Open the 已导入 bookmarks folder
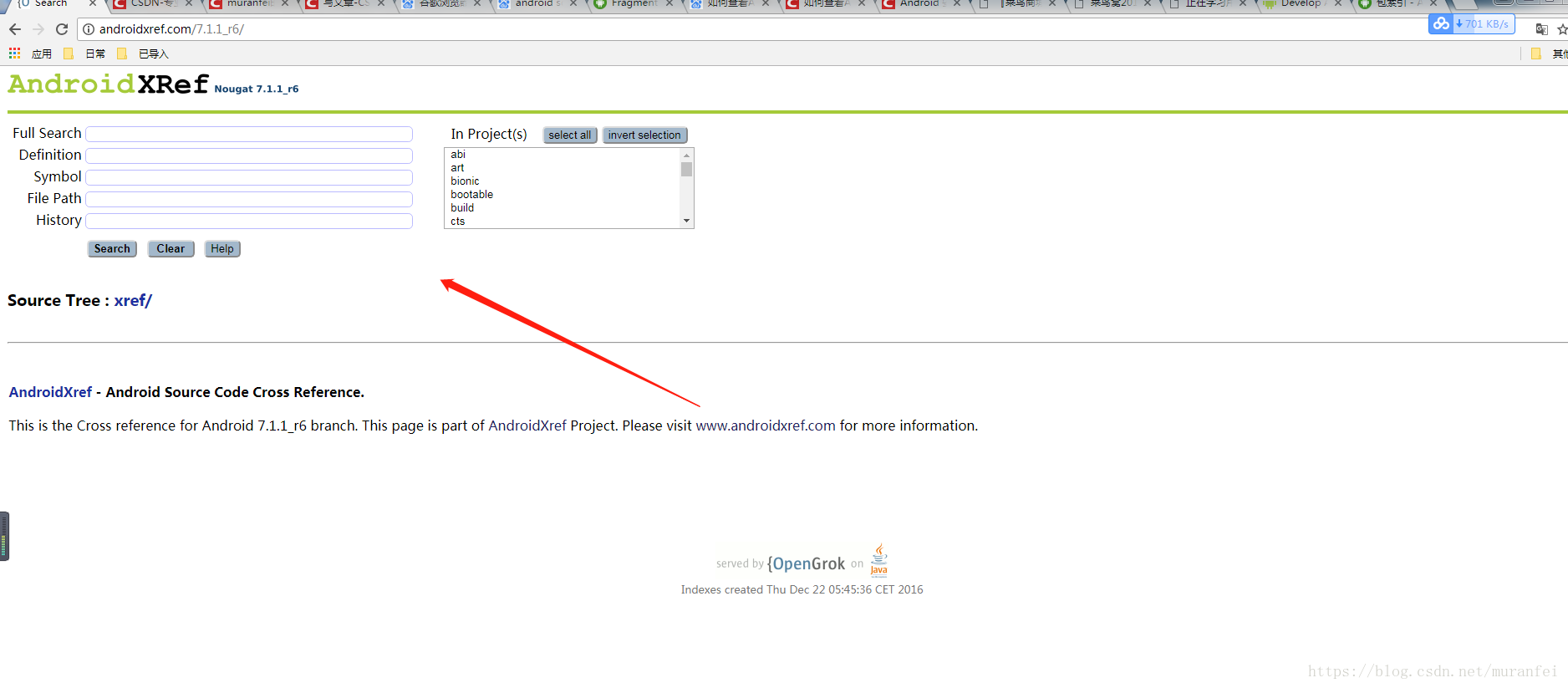The width and height of the screenshot is (1568, 688). 143,54
